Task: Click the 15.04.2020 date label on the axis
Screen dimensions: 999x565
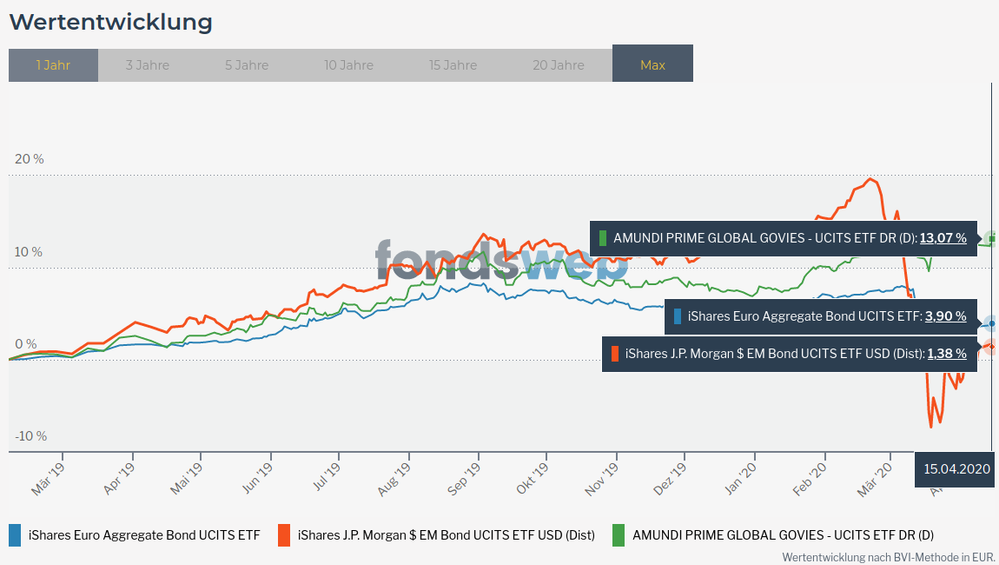Action: [956, 468]
